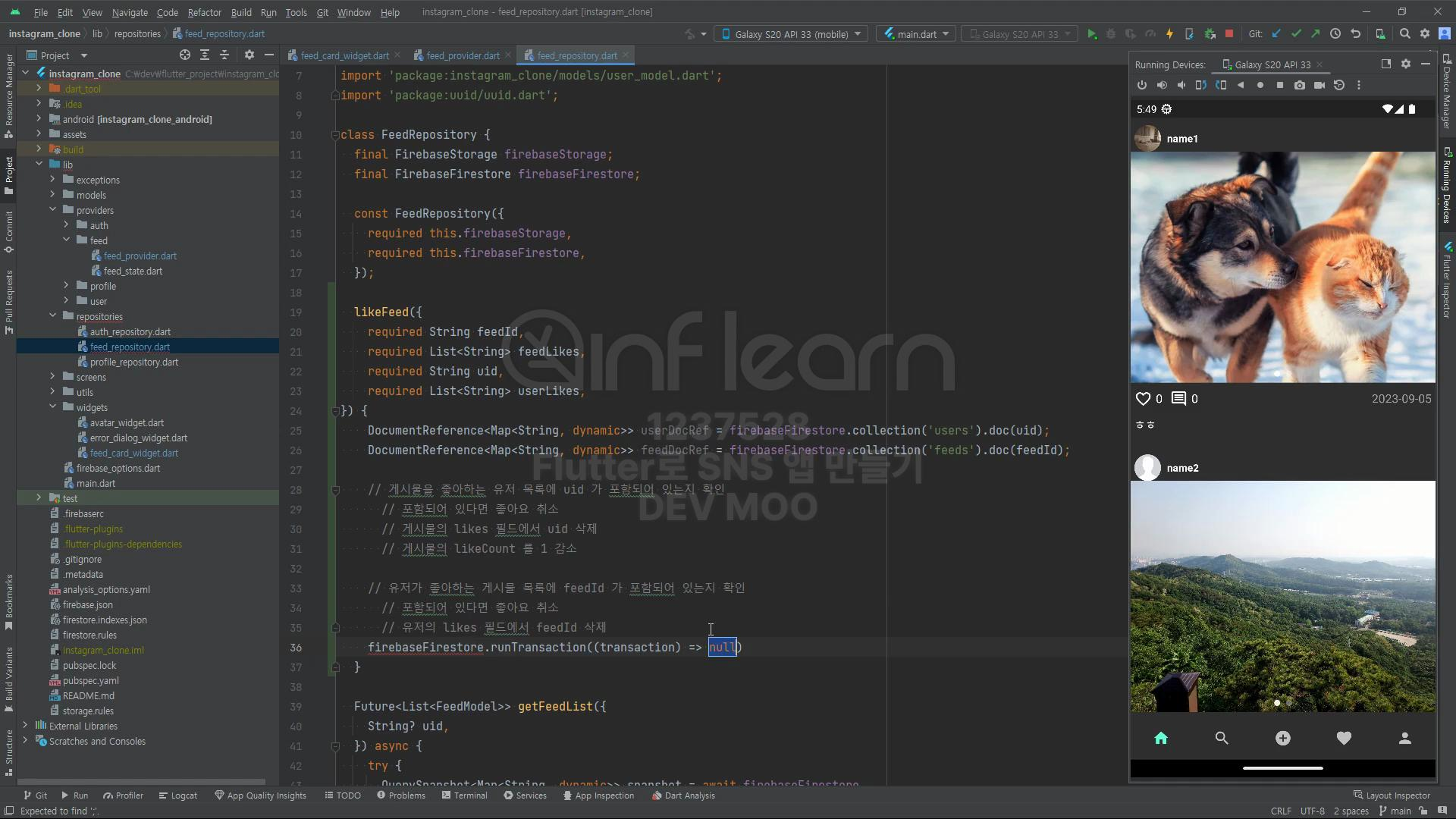Click emulator home circle button

1260,85
